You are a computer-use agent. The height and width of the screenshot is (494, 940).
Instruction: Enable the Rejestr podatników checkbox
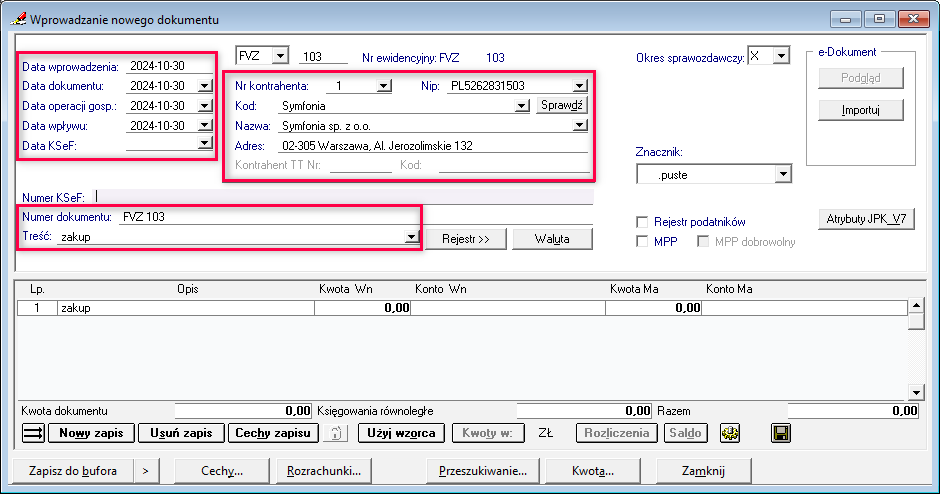pos(643,222)
